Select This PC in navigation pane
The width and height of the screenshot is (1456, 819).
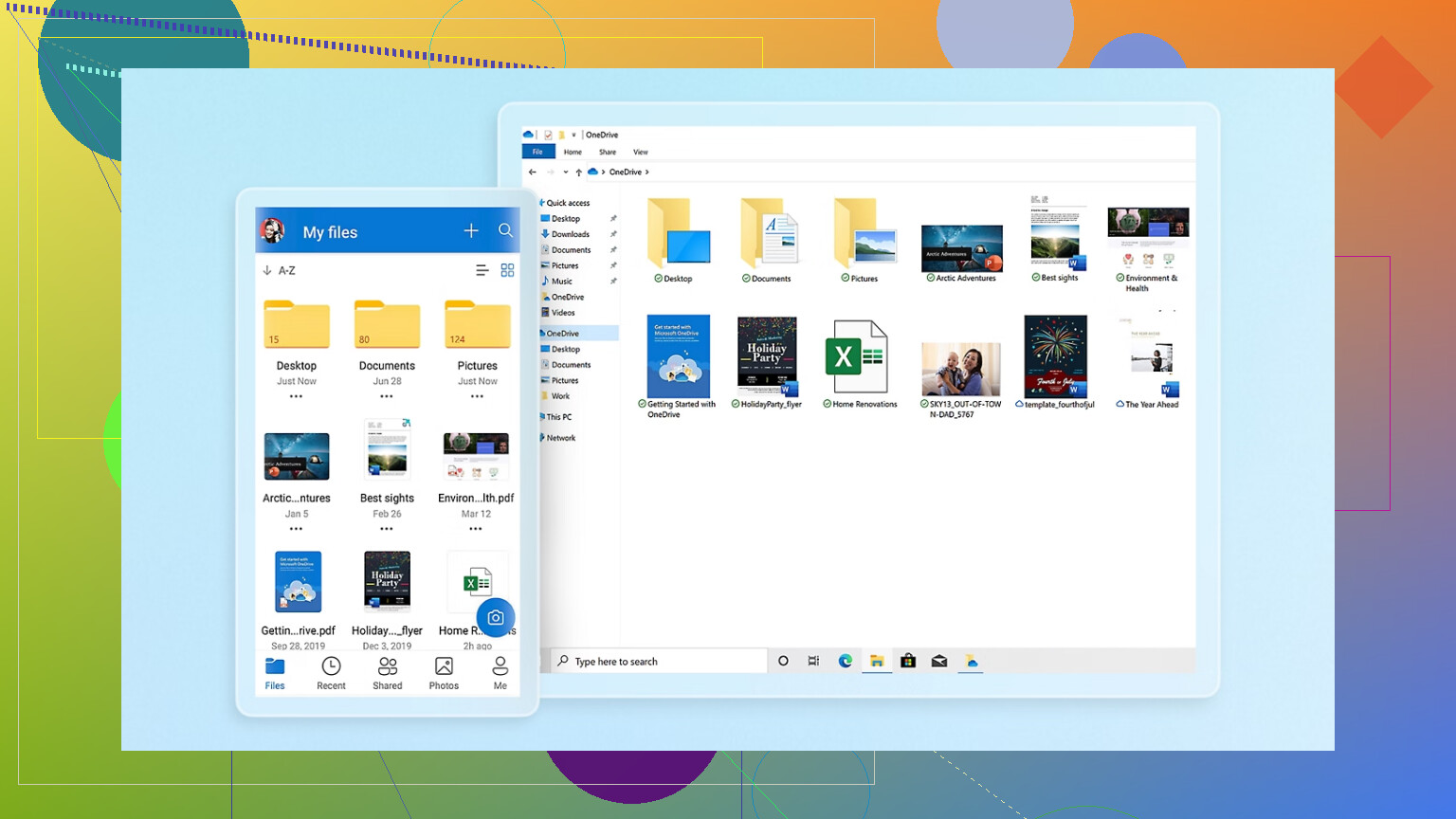(x=558, y=417)
